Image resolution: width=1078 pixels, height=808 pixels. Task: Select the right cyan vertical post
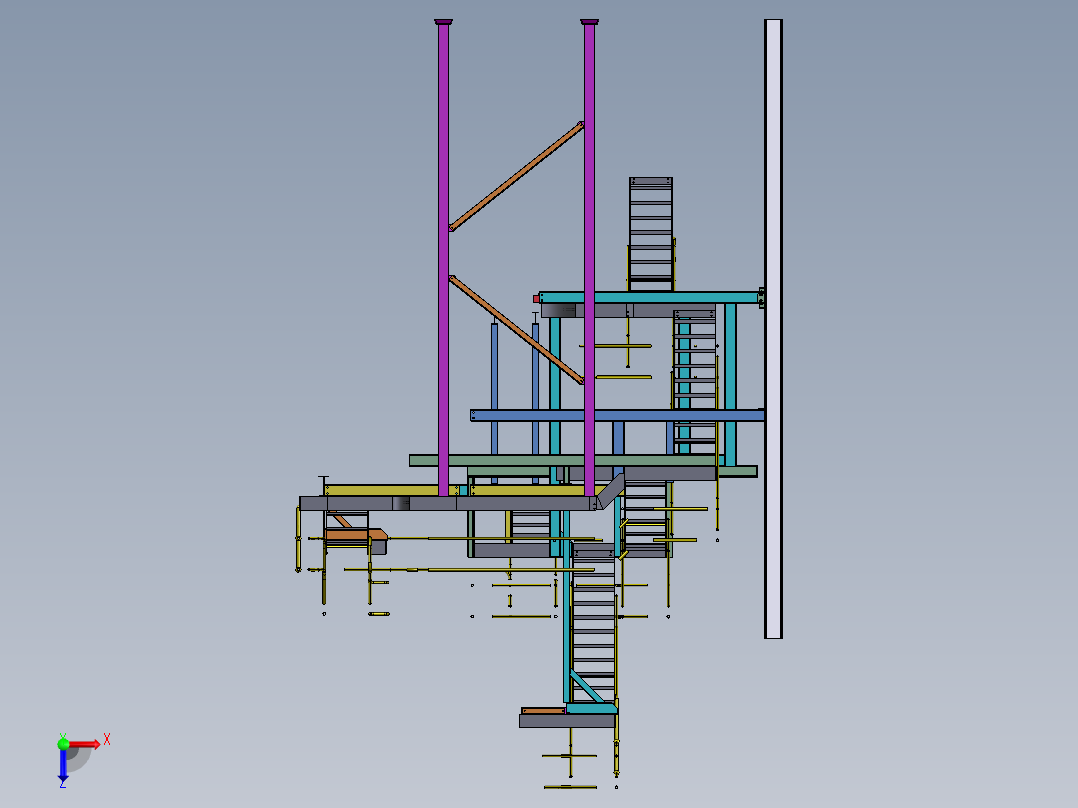click(x=730, y=384)
